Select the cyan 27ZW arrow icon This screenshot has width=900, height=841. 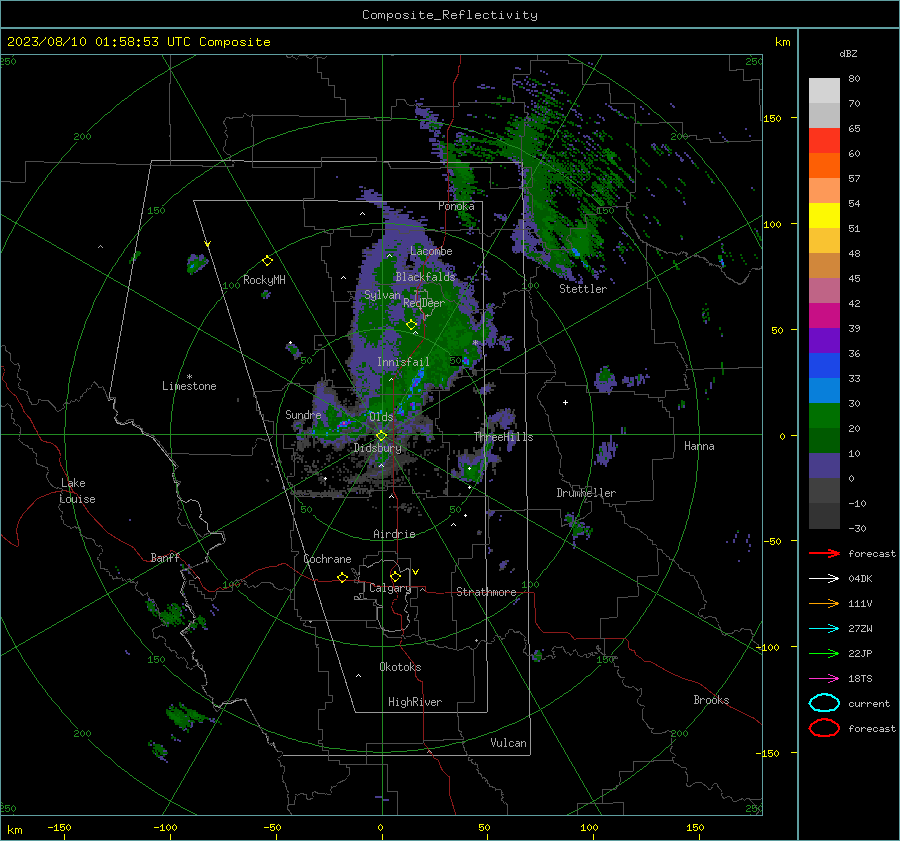(x=824, y=628)
